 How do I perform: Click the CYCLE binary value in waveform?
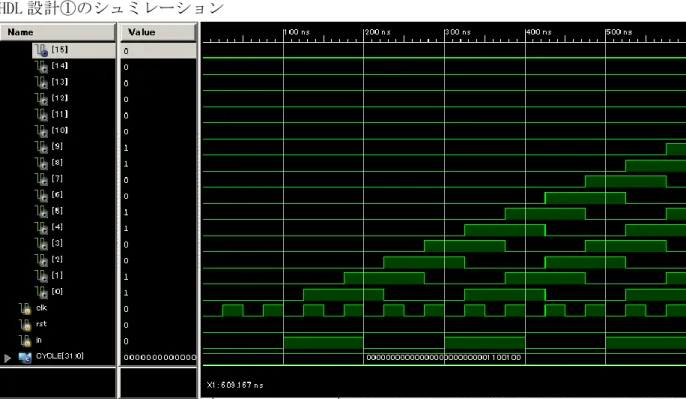click(x=444, y=358)
